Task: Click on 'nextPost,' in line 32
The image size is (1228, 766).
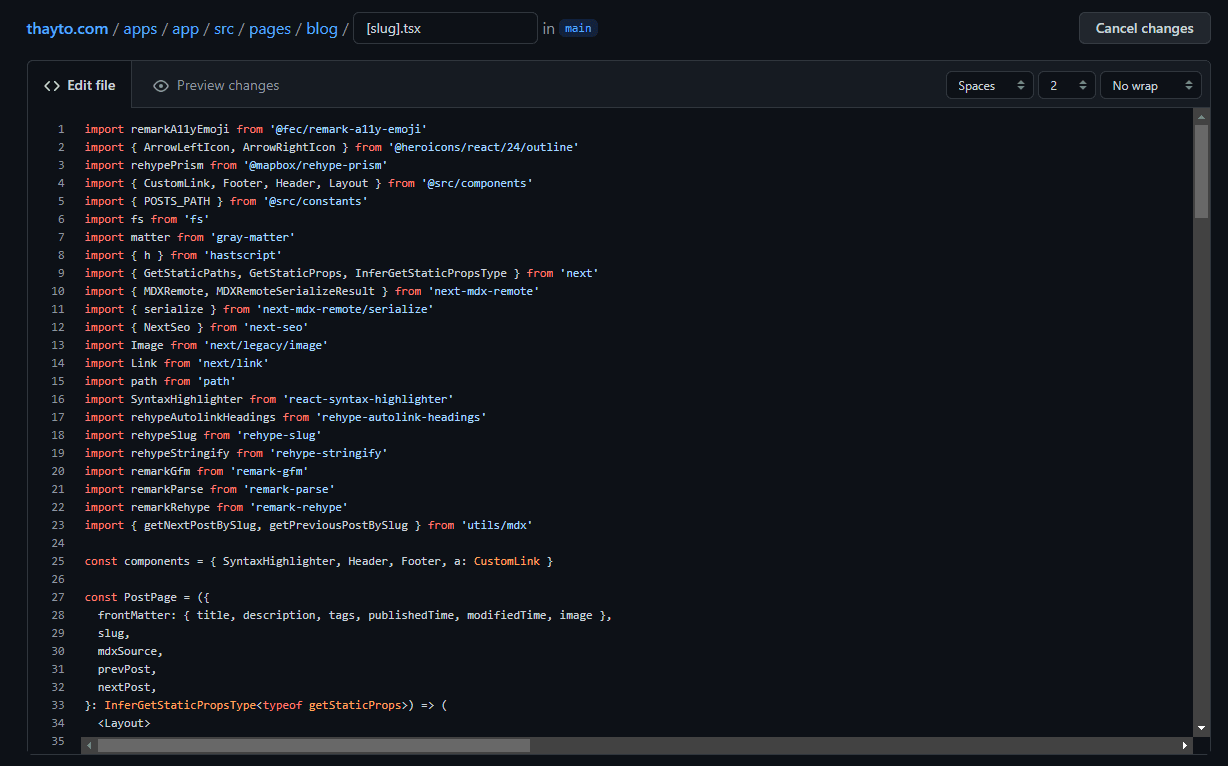Action: 127,687
